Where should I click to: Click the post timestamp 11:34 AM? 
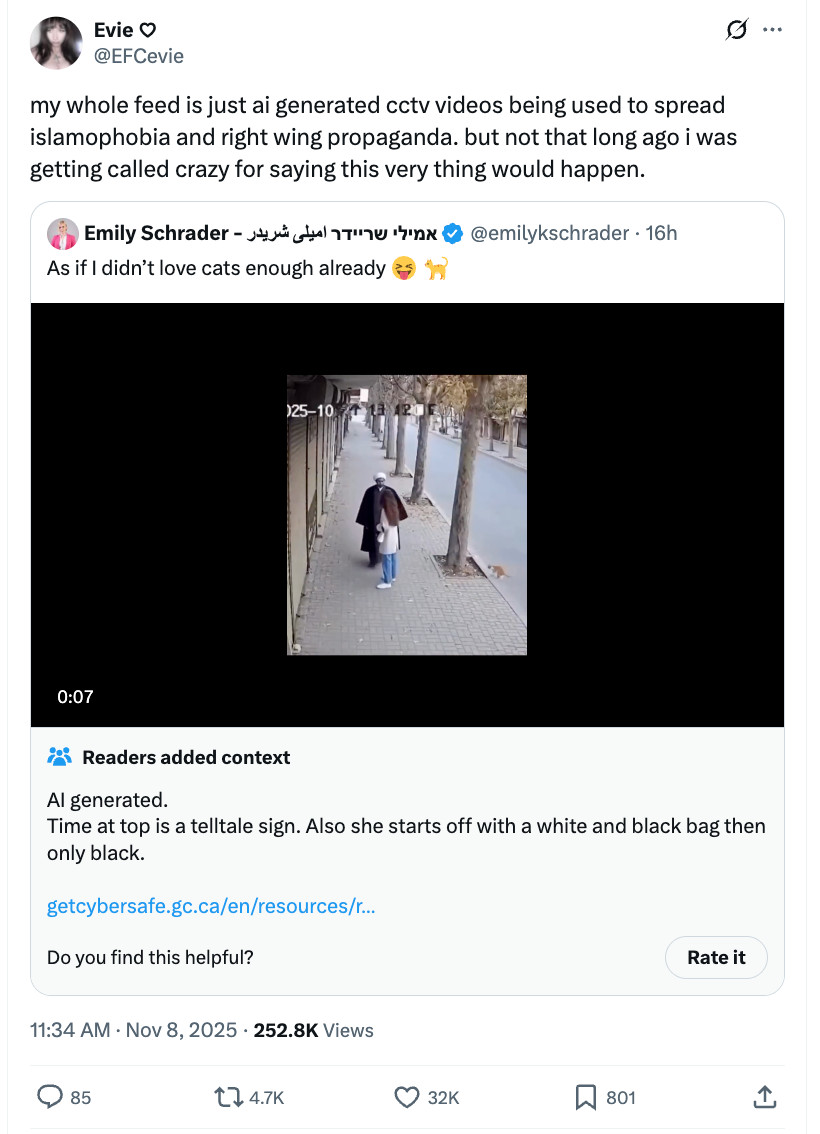(70, 1030)
